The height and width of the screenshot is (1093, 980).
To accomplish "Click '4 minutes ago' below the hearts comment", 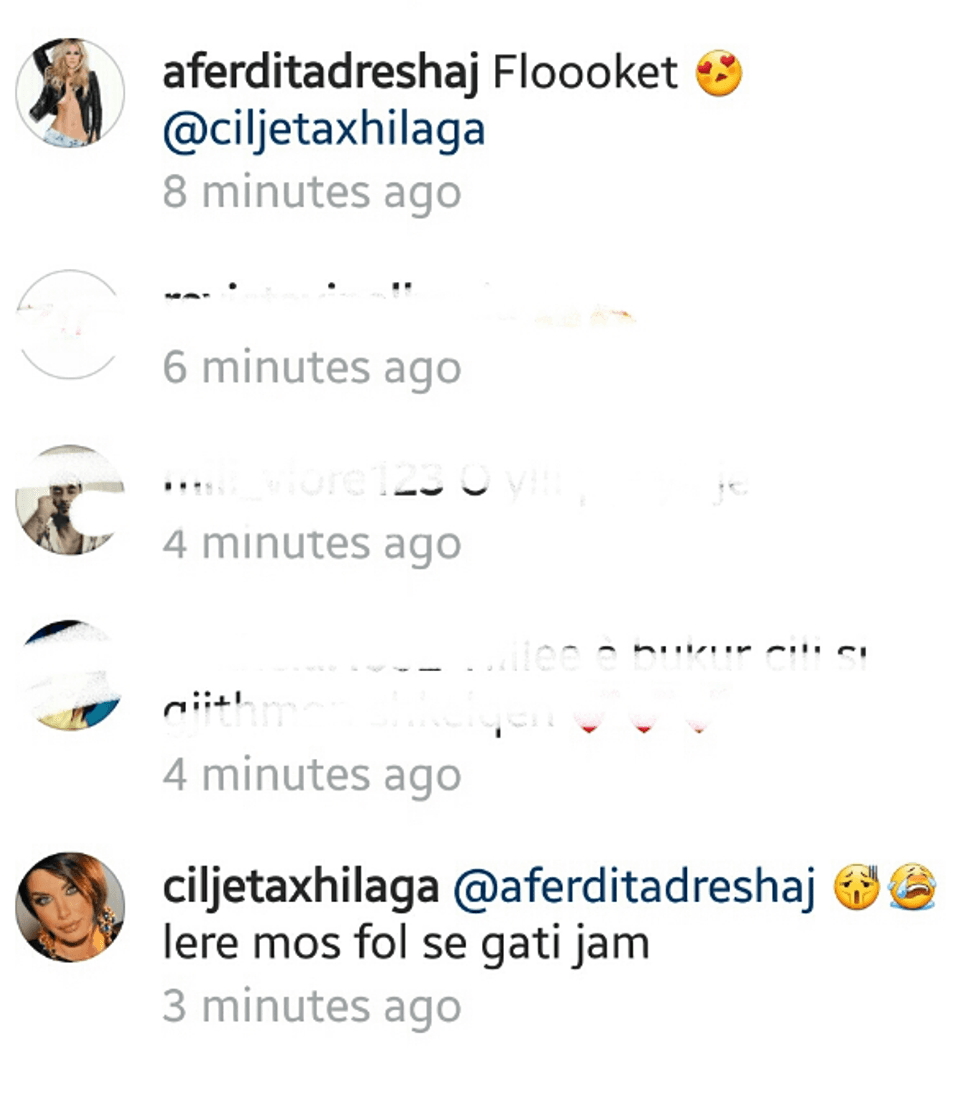I will tap(312, 774).
